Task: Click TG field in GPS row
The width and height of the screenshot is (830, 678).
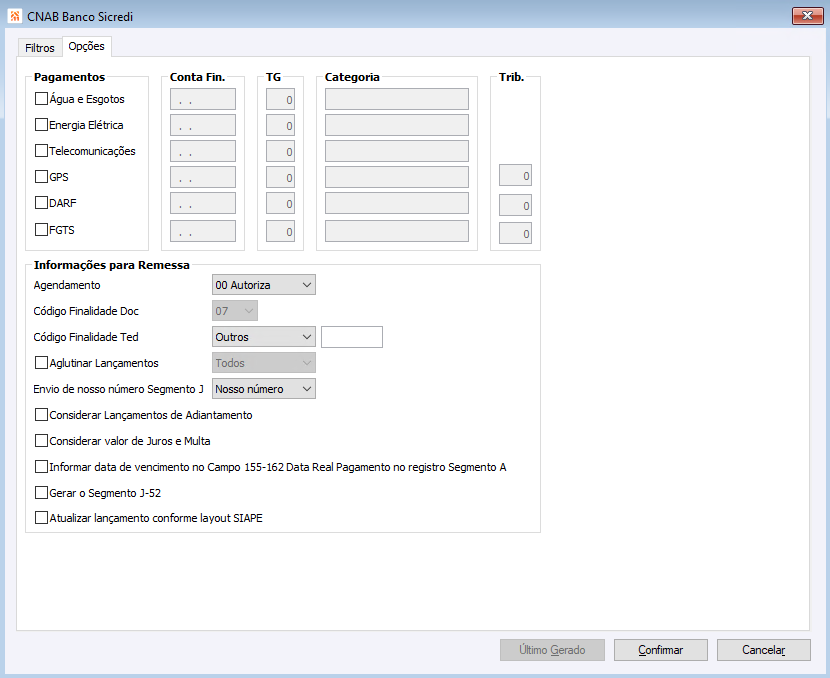Action: click(x=280, y=177)
